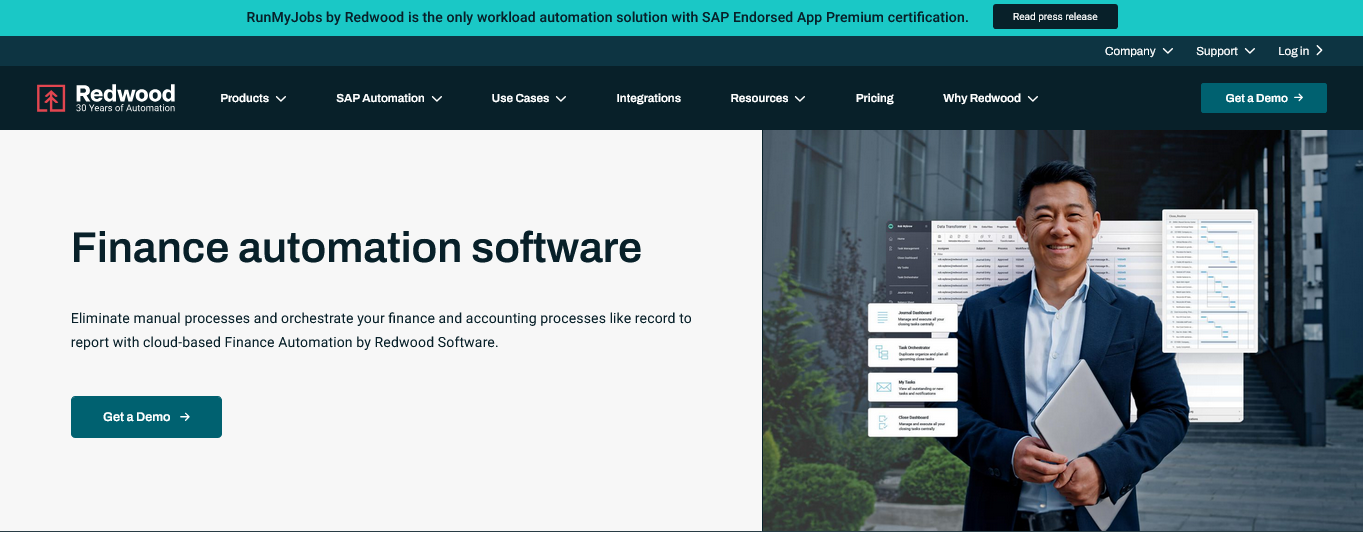Expand the chevron next to Resources
1363x552 pixels.
[800, 99]
